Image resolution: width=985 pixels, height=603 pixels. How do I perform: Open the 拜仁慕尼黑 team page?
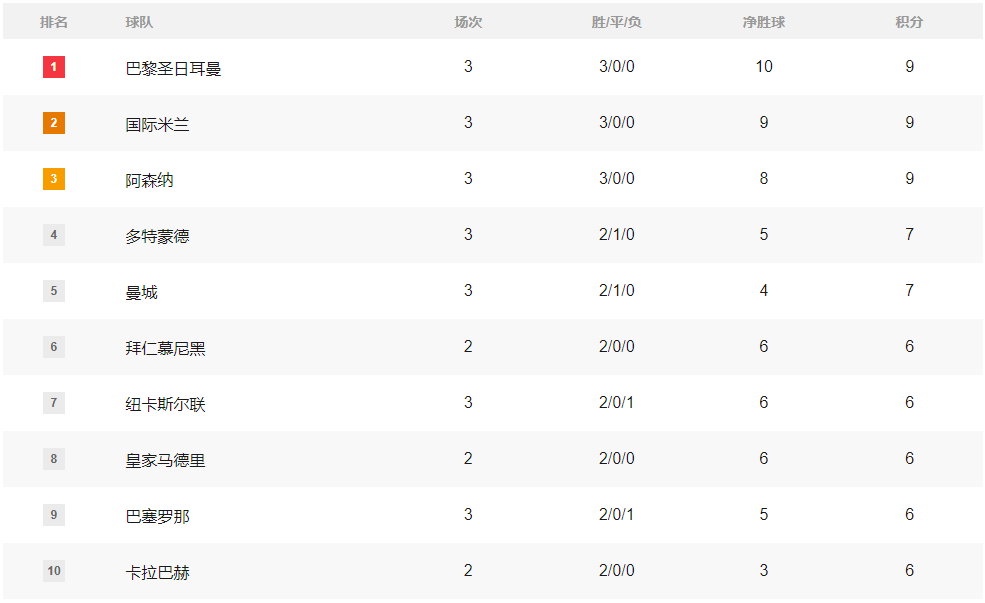pyautogui.click(x=165, y=348)
